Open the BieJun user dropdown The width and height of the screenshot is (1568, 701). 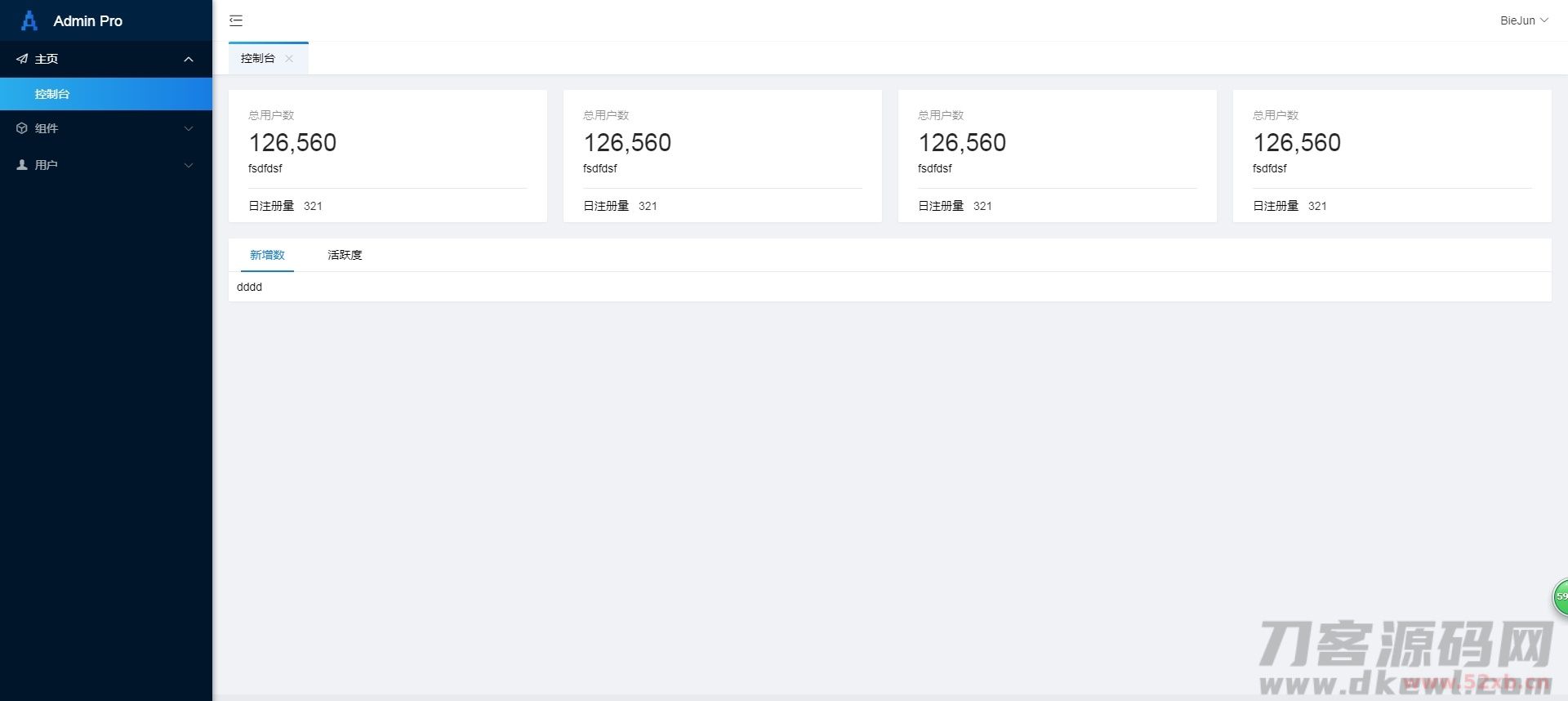[x=1523, y=20]
